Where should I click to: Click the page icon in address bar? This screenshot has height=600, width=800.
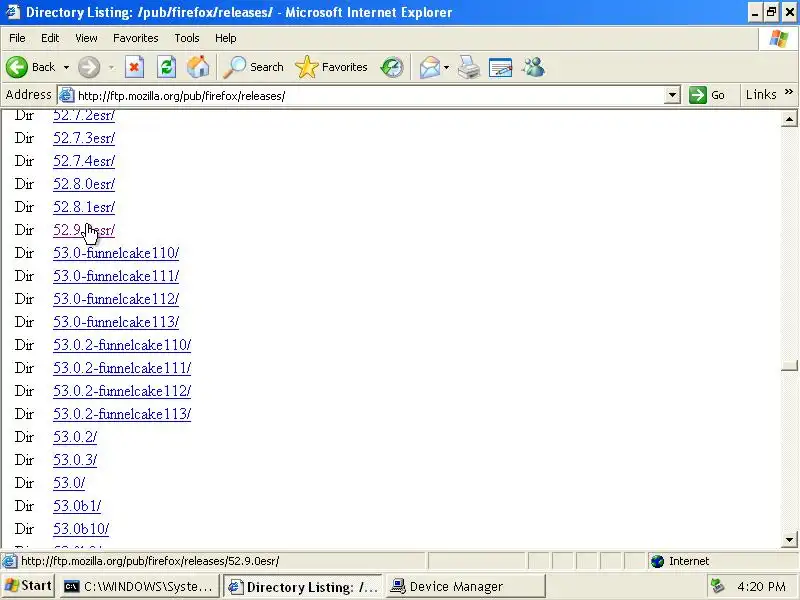point(66,95)
